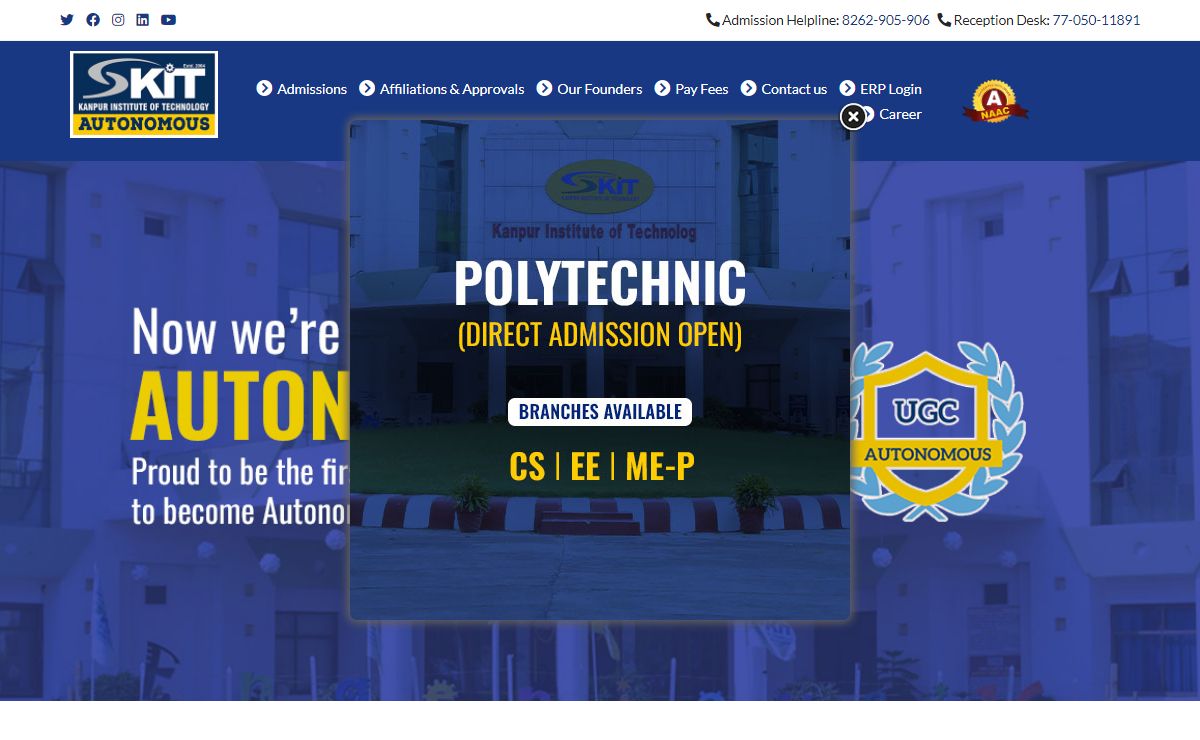Click the POLYTECHNIC popup heading
This screenshot has width=1200, height=740.
coord(600,283)
